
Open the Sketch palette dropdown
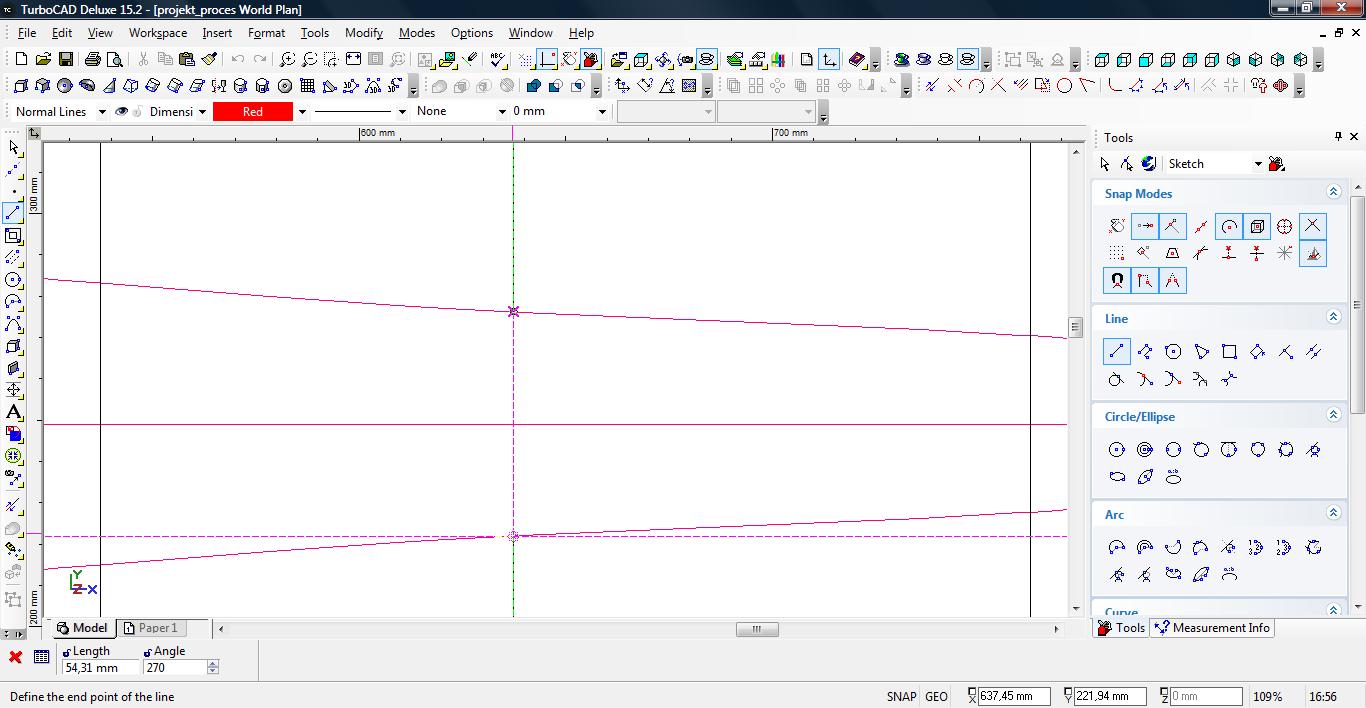[1258, 164]
